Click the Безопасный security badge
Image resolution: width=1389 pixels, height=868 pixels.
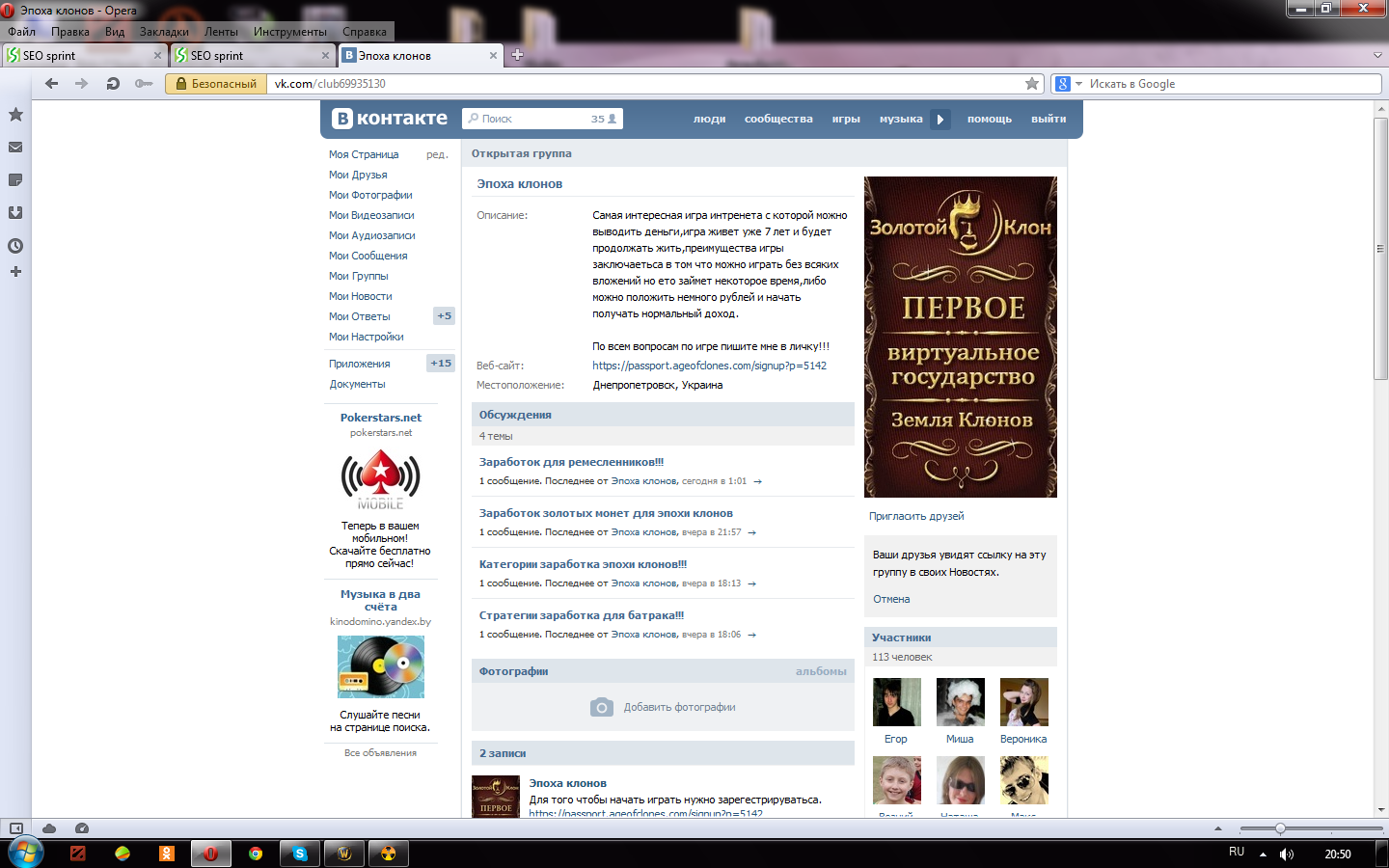[x=217, y=84]
